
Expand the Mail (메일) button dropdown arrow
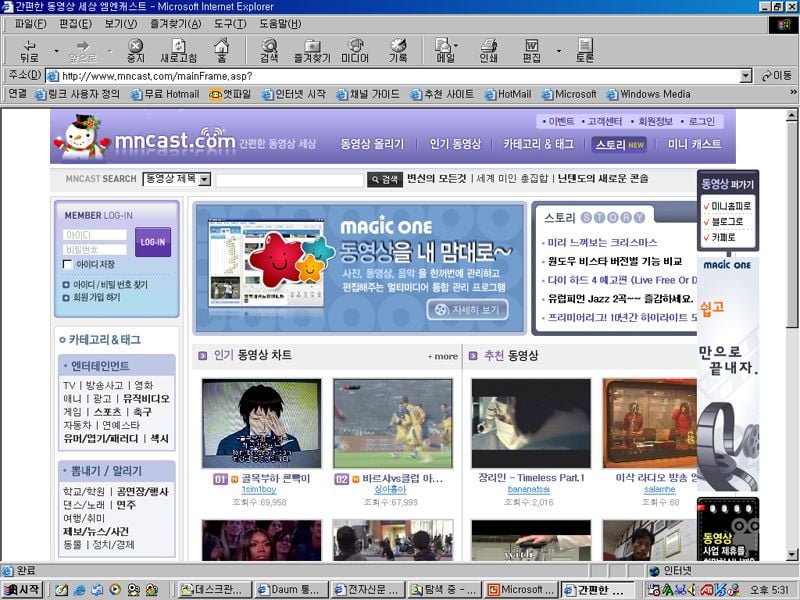pos(457,46)
